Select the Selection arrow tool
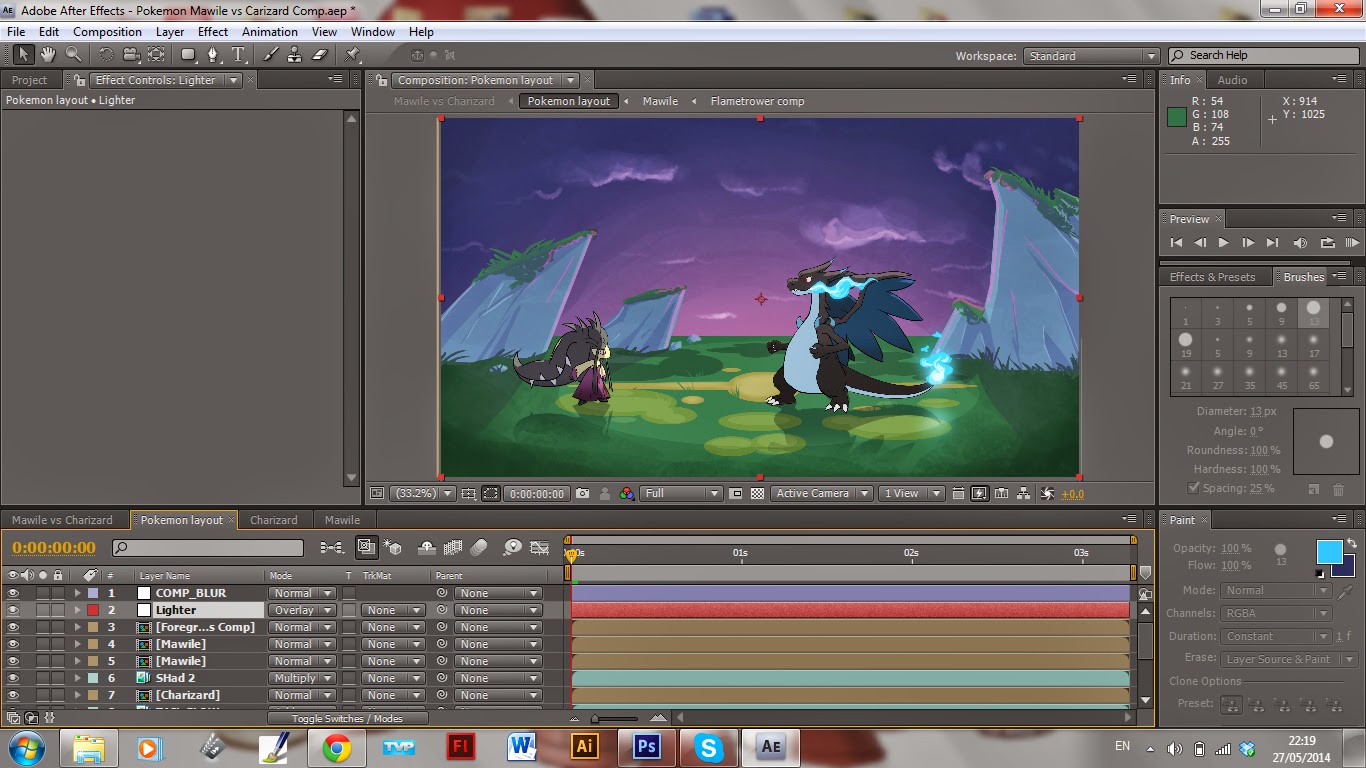 coord(23,55)
